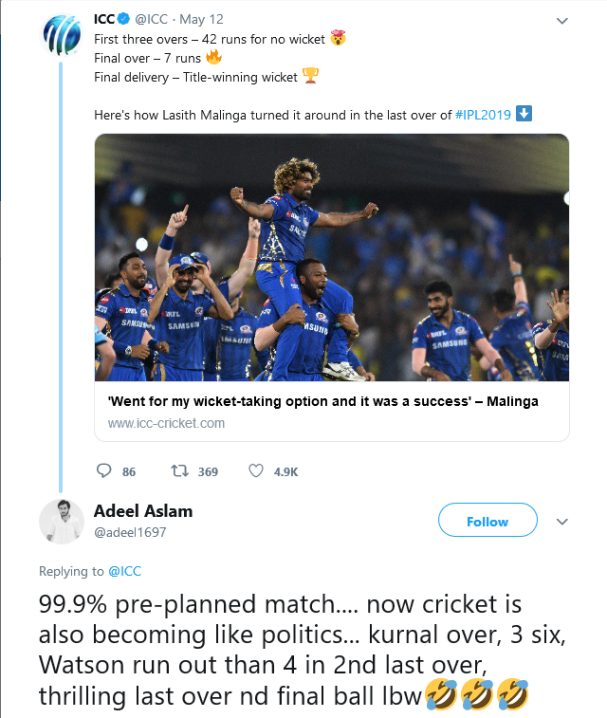
Task: Open the @ICC mention in Replying to
Action: click(125, 571)
